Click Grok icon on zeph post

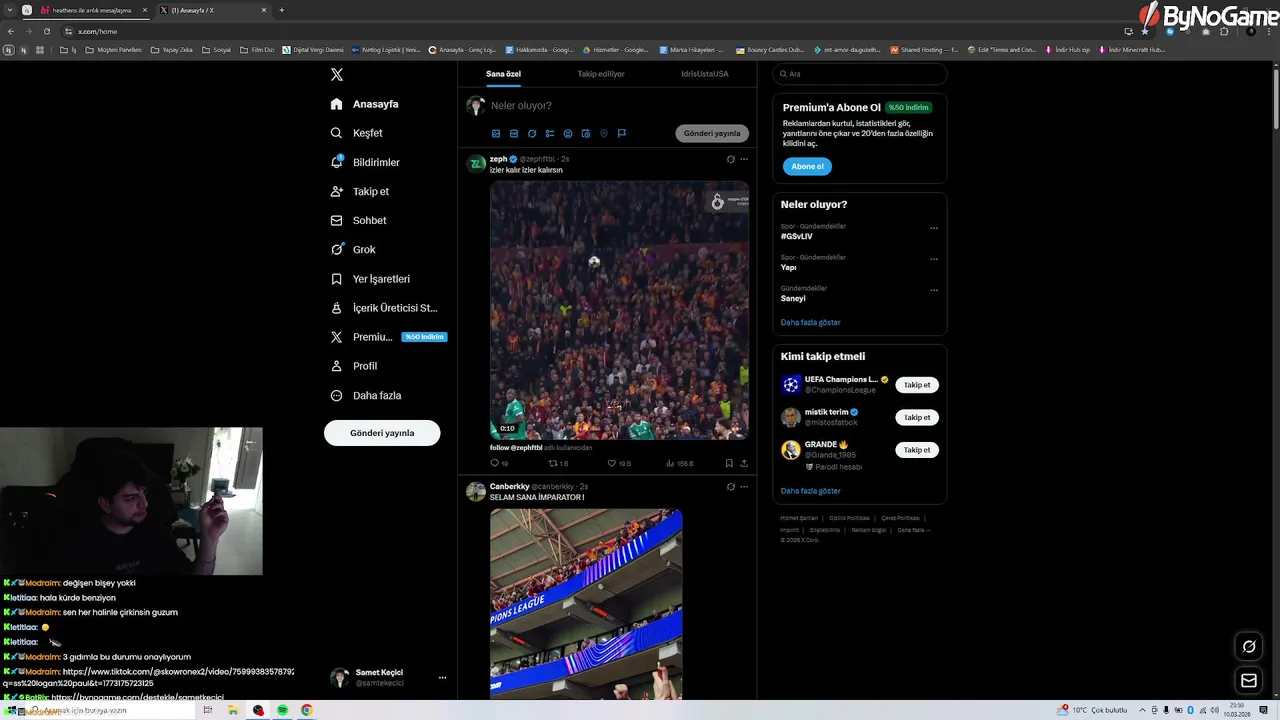click(x=730, y=159)
